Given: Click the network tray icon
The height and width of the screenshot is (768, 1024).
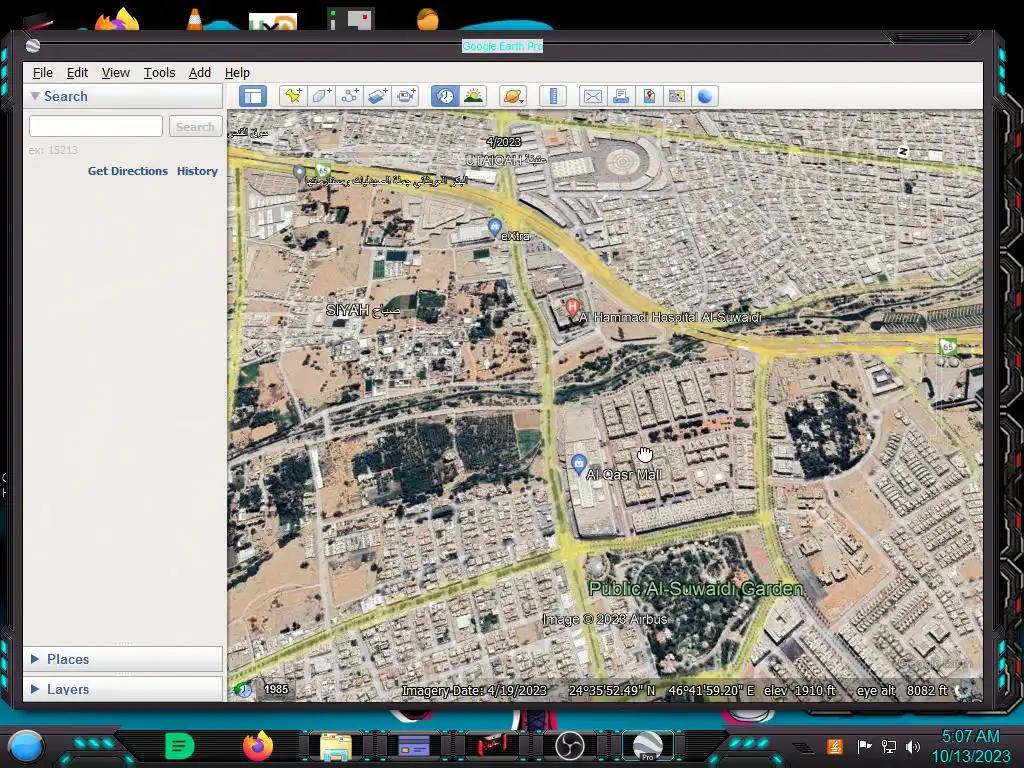Looking at the screenshot, I should click(888, 746).
